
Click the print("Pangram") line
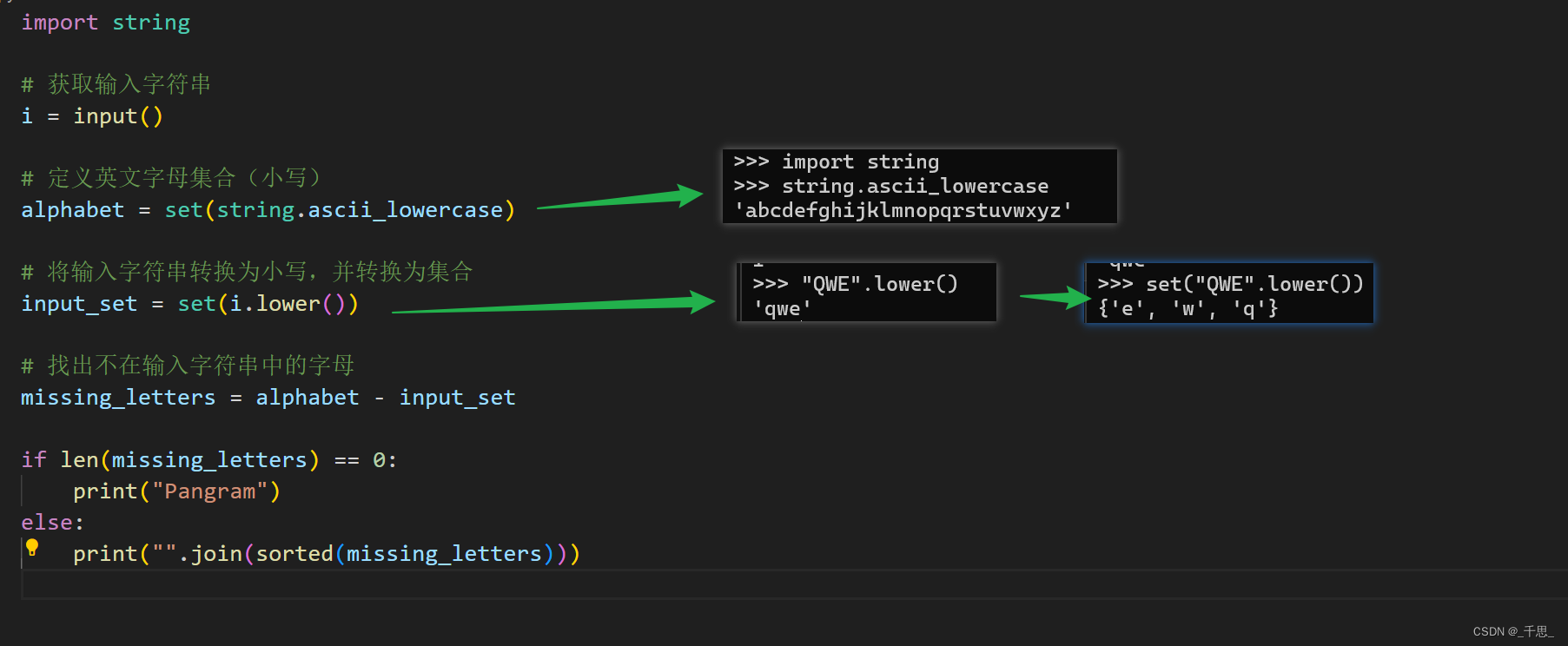click(x=176, y=491)
